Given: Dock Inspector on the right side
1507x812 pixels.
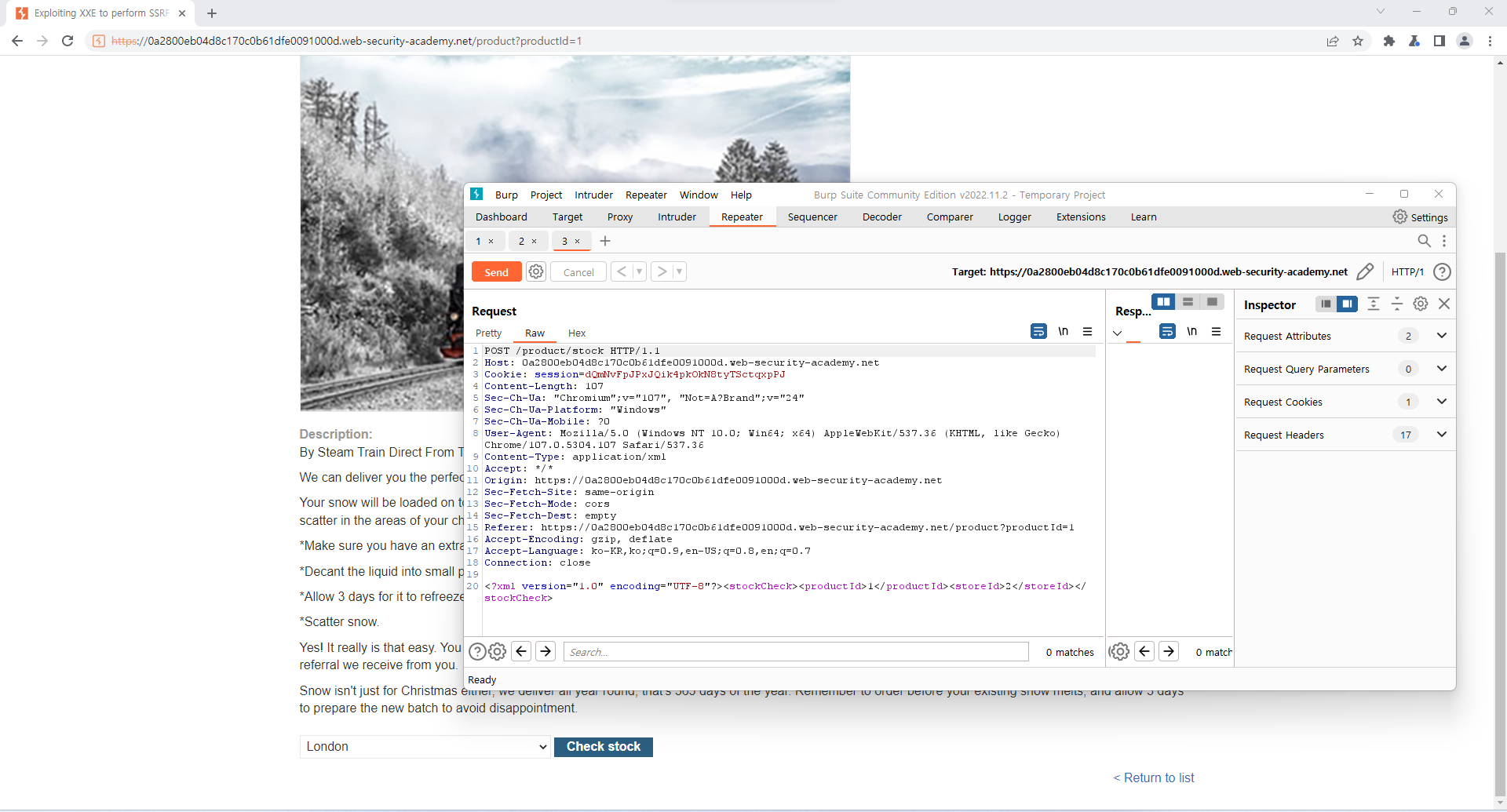Looking at the screenshot, I should click(1347, 304).
